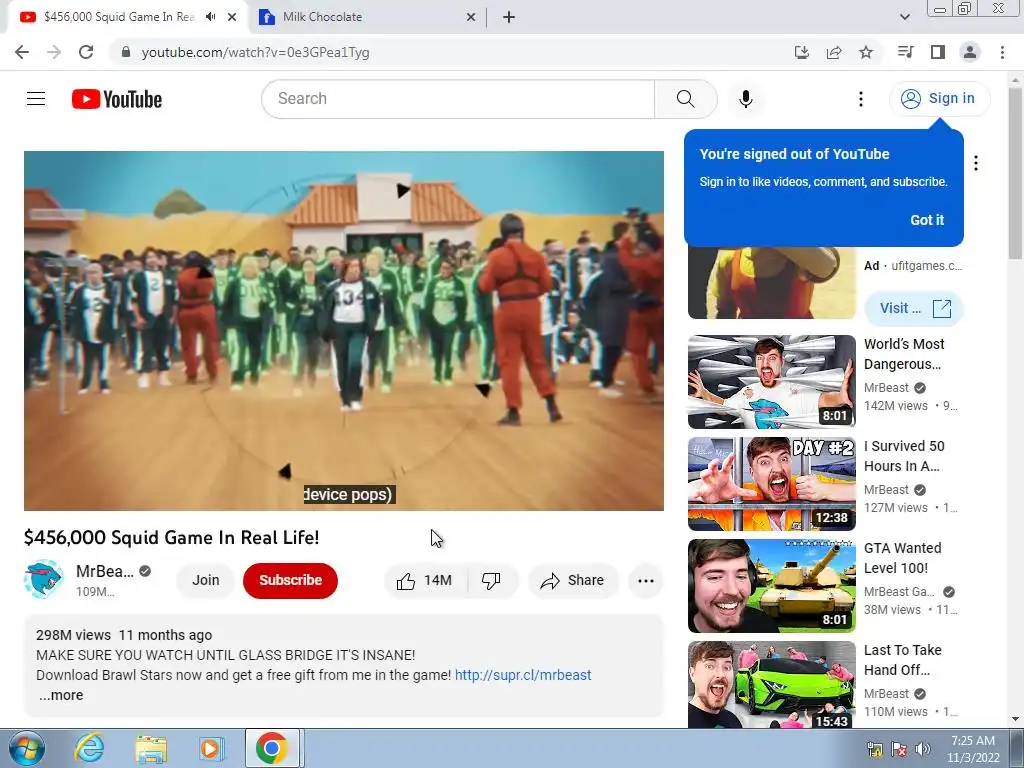Open Last To Take Hand Off thumbnail

point(771,684)
